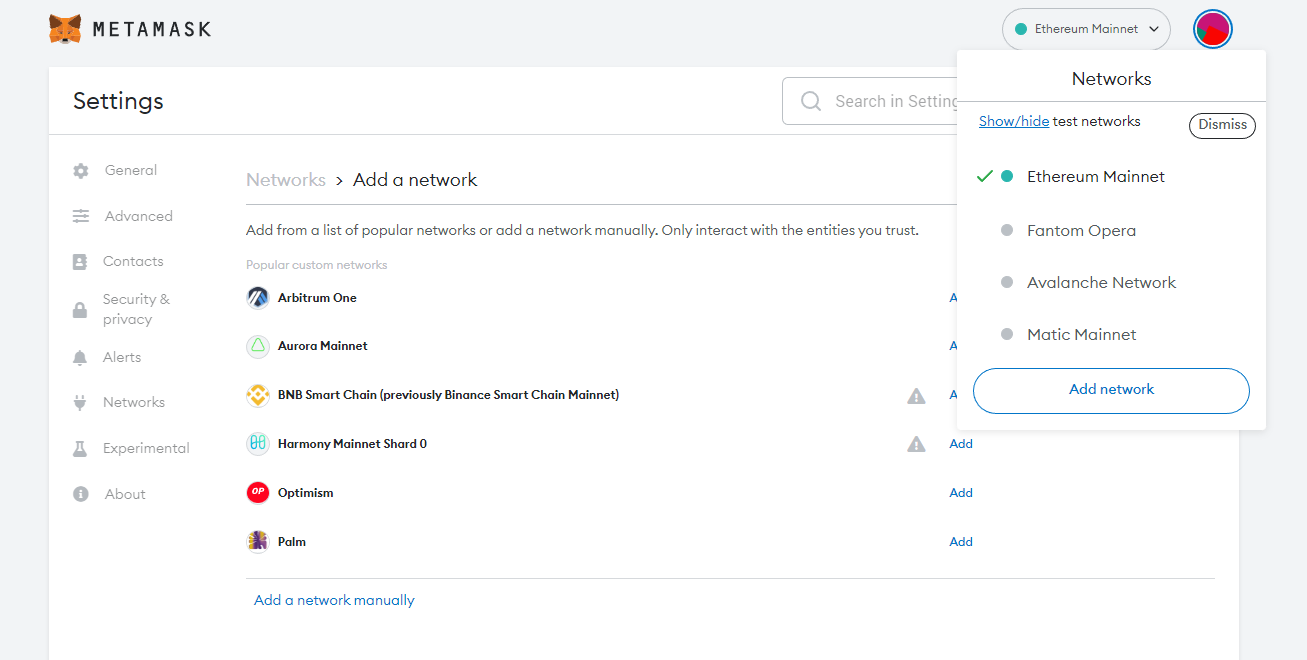The height and width of the screenshot is (660, 1307).
Task: Click the Advanced sliders icon
Action: point(81,216)
